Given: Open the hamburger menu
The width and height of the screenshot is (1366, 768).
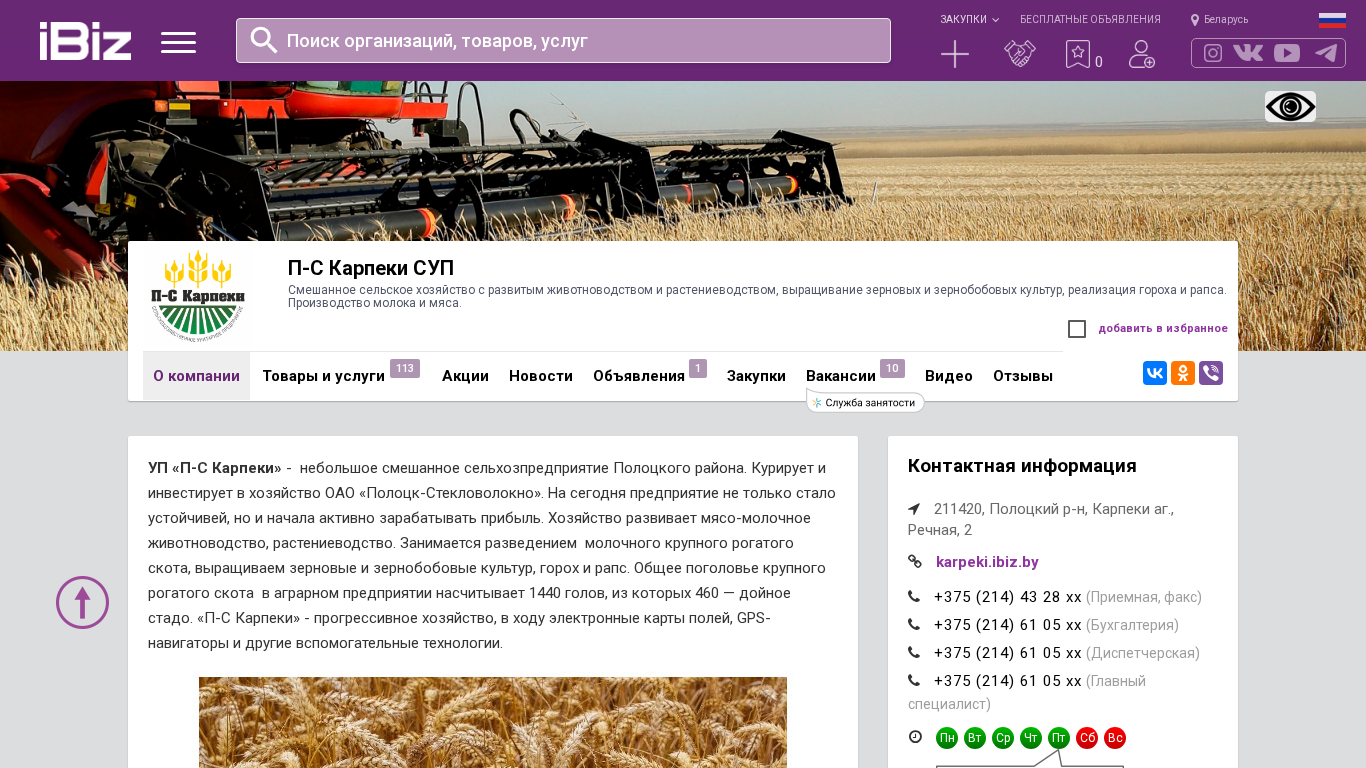Looking at the screenshot, I should (x=178, y=42).
